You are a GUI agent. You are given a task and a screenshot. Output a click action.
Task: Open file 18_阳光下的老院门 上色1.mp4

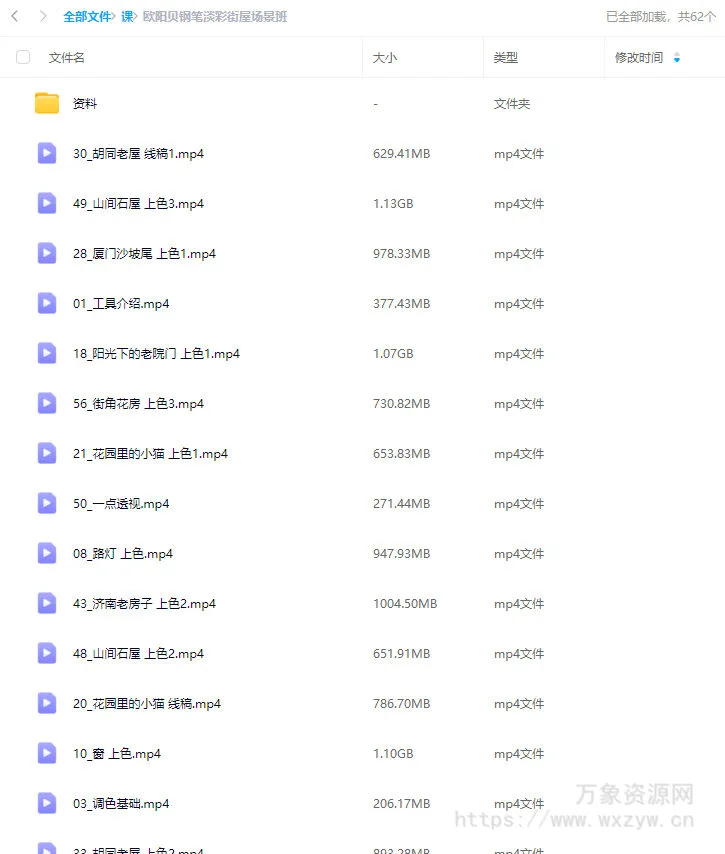(x=156, y=354)
